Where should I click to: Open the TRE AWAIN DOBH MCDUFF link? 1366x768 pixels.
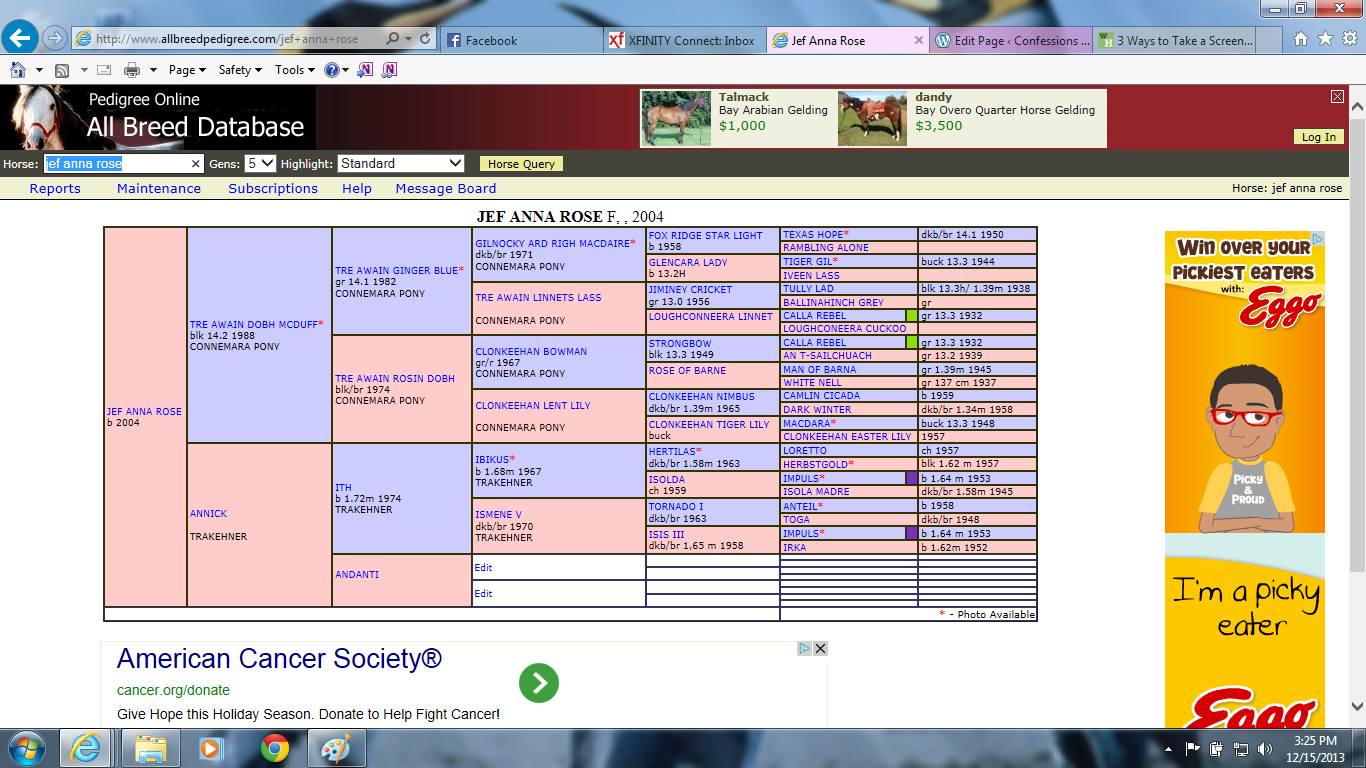pos(255,325)
